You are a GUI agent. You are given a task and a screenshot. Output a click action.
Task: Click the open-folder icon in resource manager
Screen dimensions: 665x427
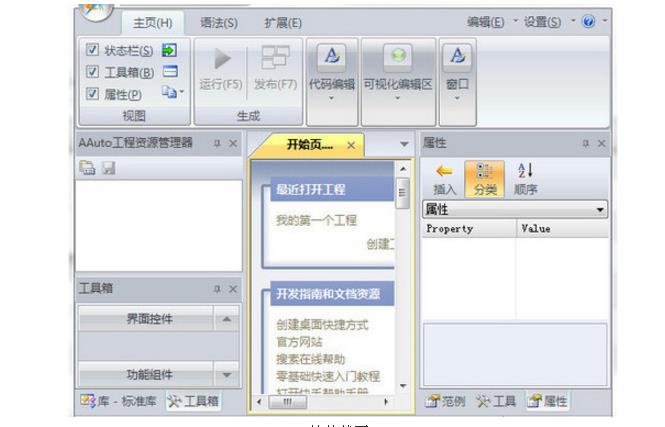coord(87,168)
